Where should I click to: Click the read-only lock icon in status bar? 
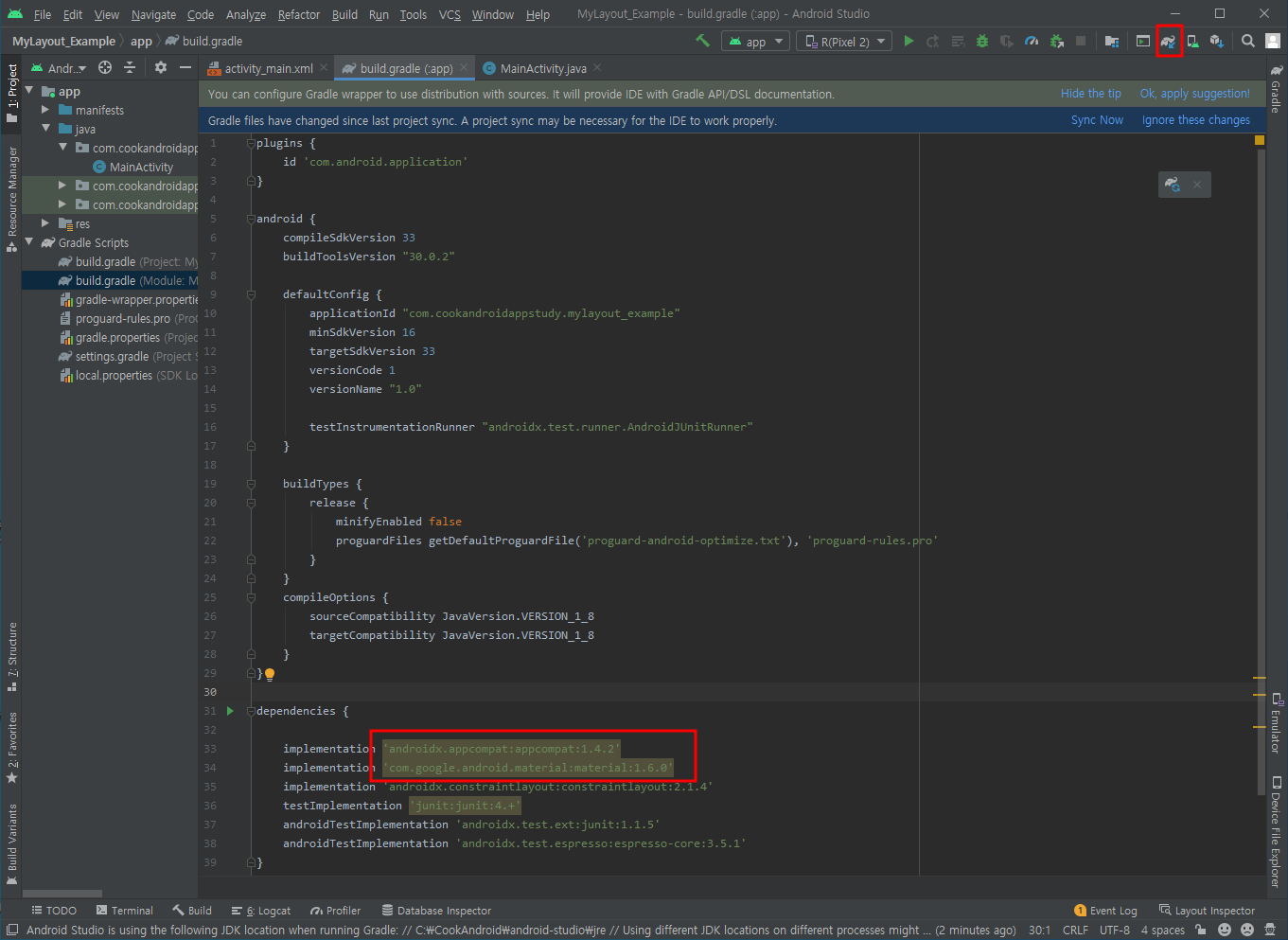(x=1201, y=930)
